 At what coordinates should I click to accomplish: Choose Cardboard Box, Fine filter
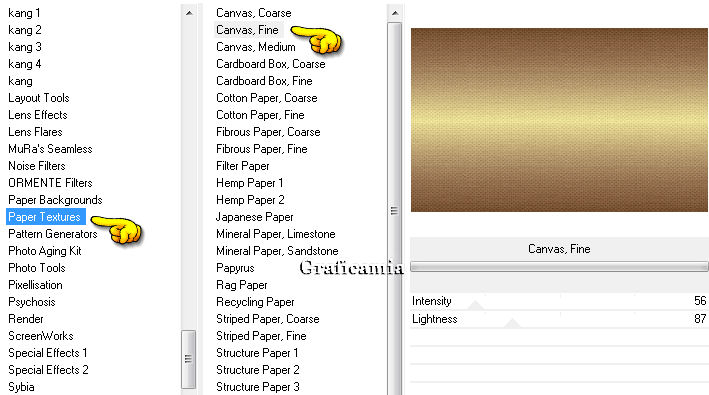(265, 81)
